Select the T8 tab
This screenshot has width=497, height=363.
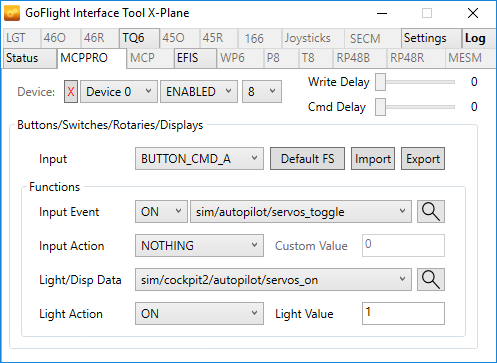pos(316,58)
